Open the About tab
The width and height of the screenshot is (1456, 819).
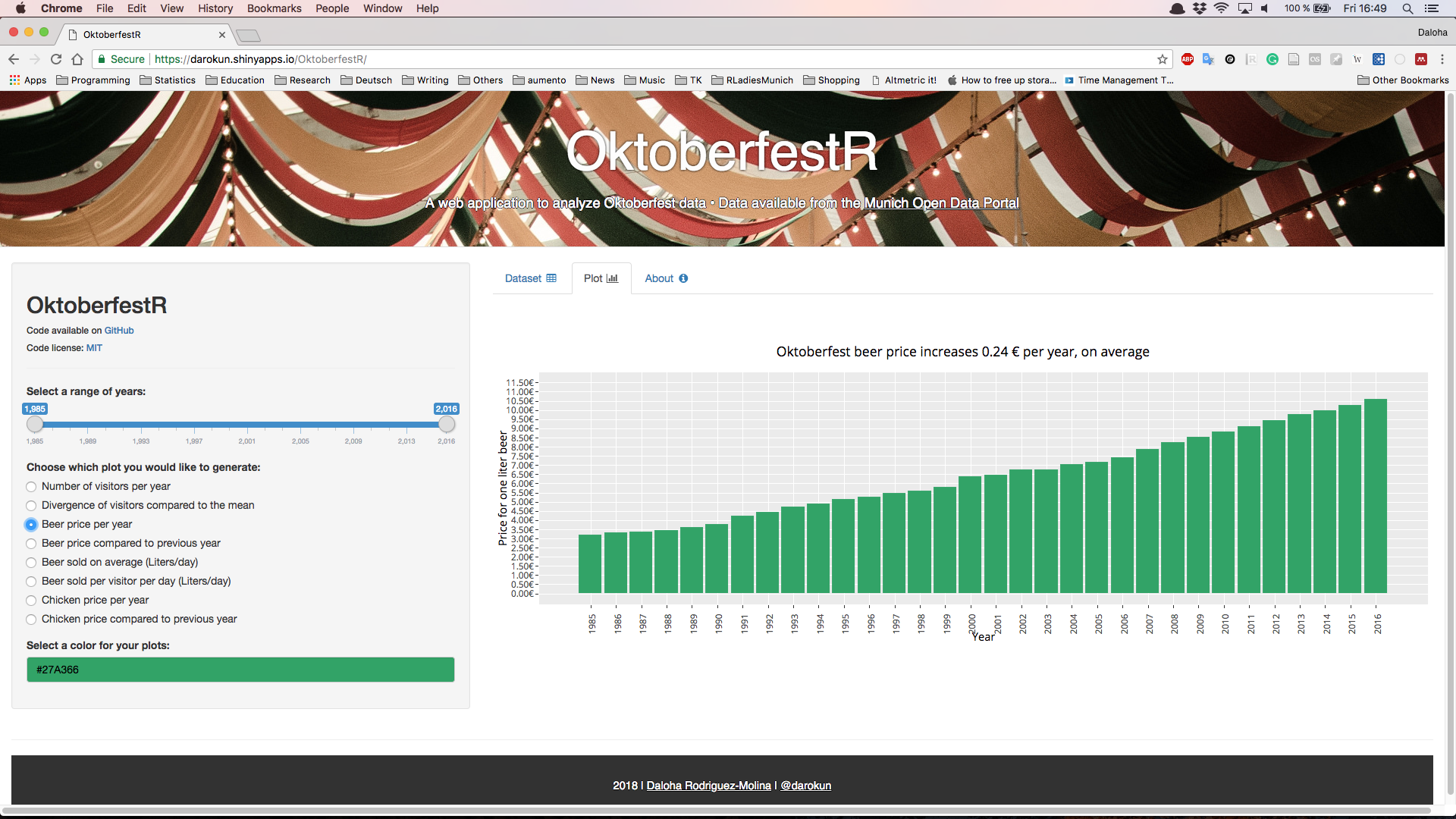[666, 278]
